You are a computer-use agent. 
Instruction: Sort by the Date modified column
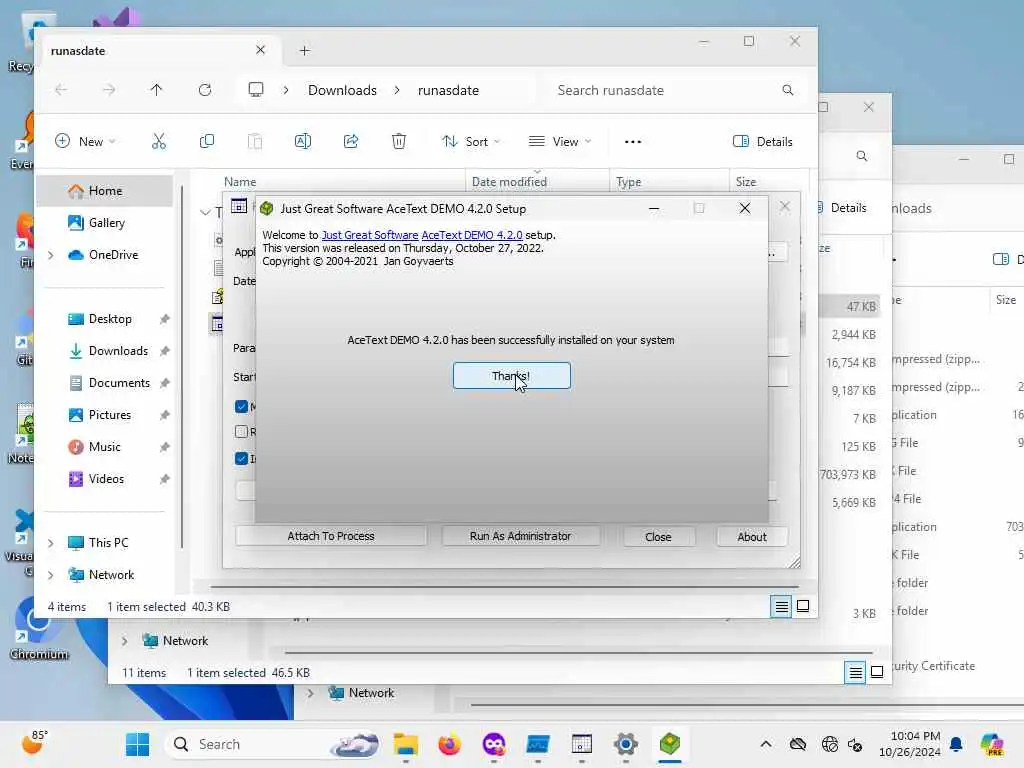tap(537, 182)
